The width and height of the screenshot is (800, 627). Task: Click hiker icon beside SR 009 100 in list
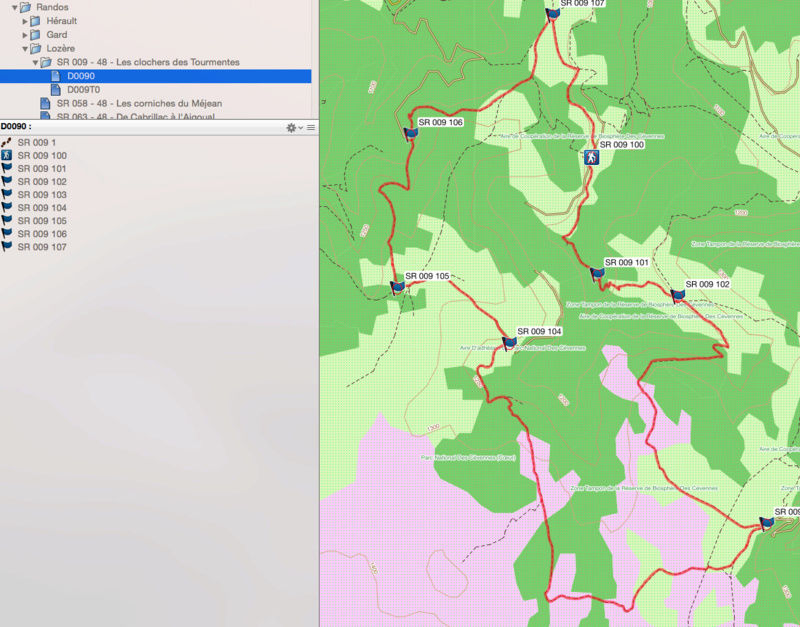coord(6,155)
